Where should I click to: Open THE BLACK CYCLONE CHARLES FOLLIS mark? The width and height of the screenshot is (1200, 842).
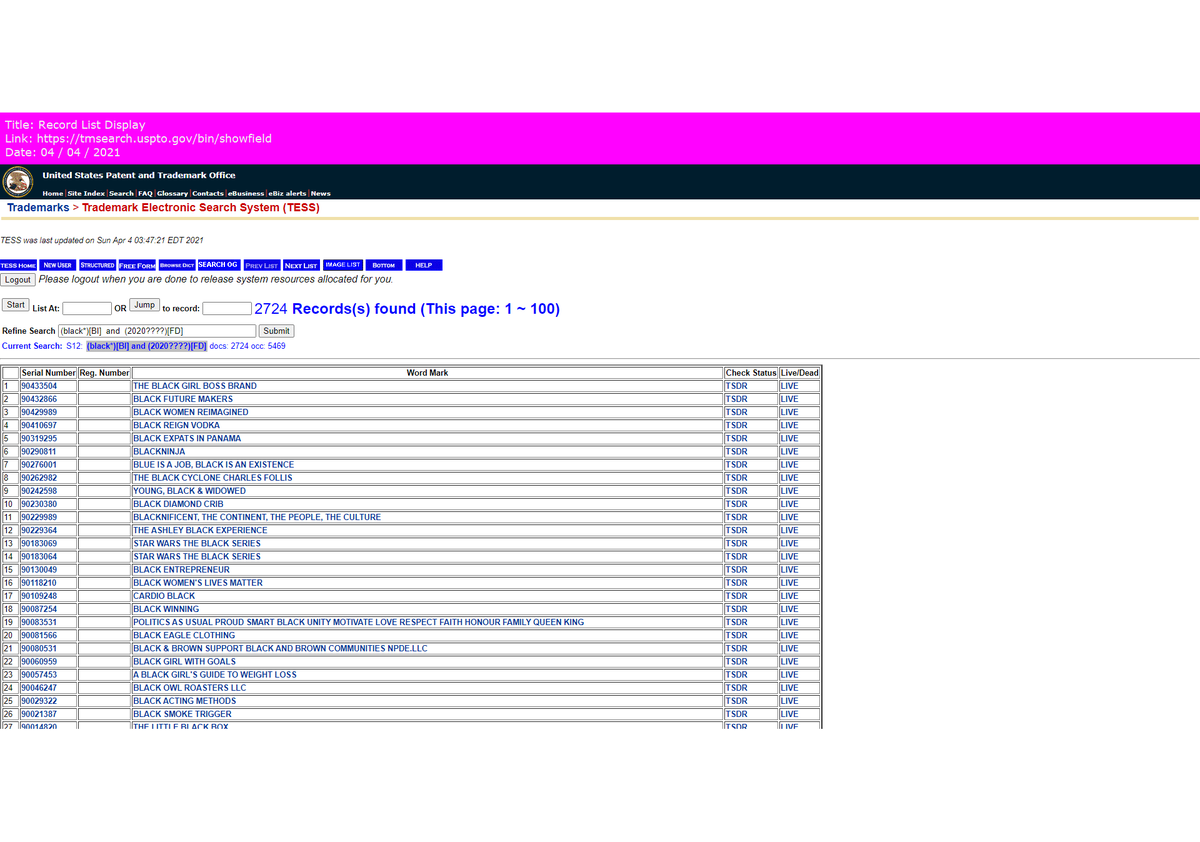[213, 478]
